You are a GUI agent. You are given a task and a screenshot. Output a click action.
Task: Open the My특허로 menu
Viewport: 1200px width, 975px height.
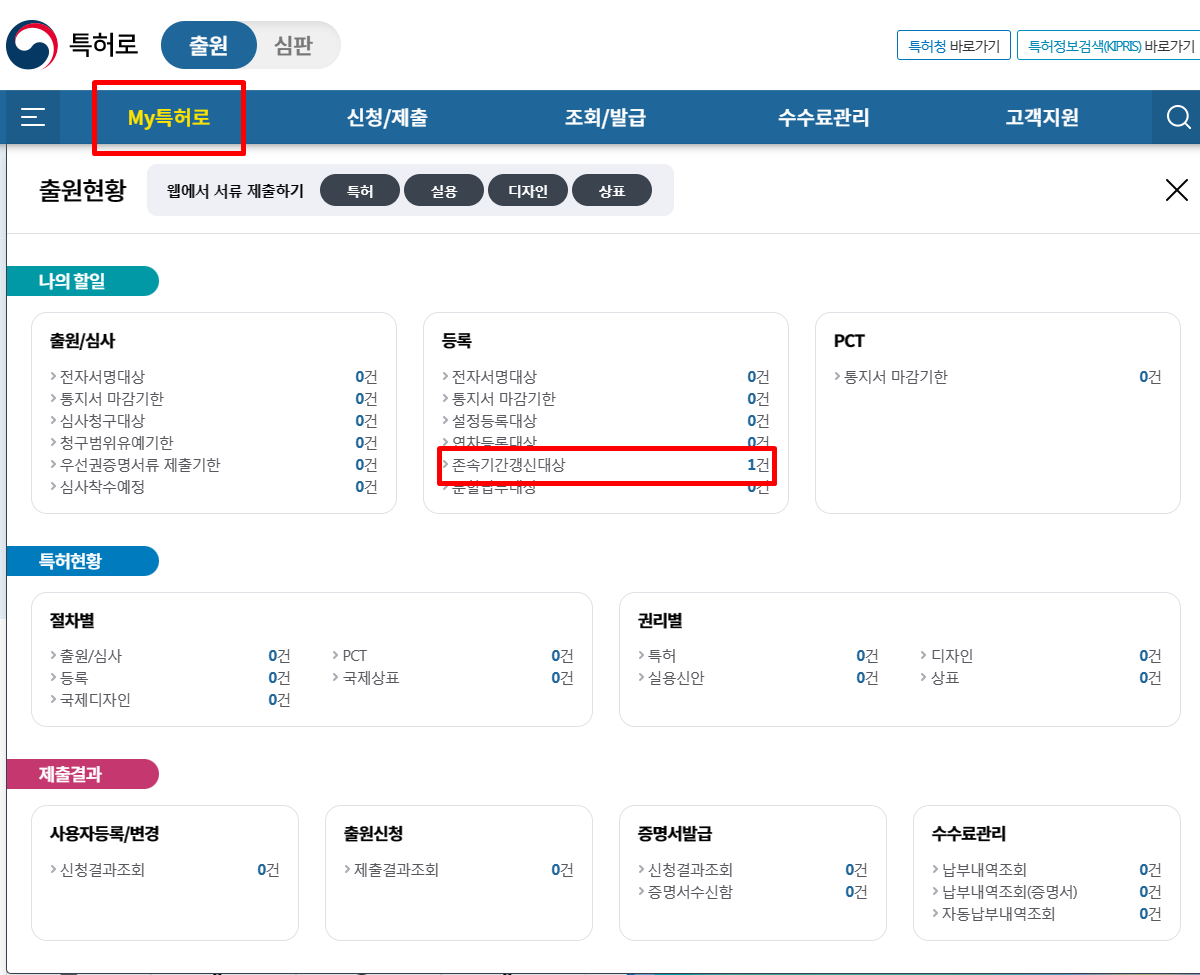pos(169,118)
